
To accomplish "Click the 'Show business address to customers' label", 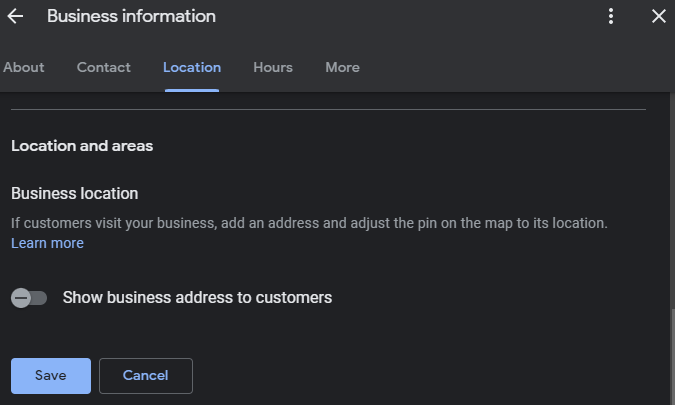I will (197, 298).
